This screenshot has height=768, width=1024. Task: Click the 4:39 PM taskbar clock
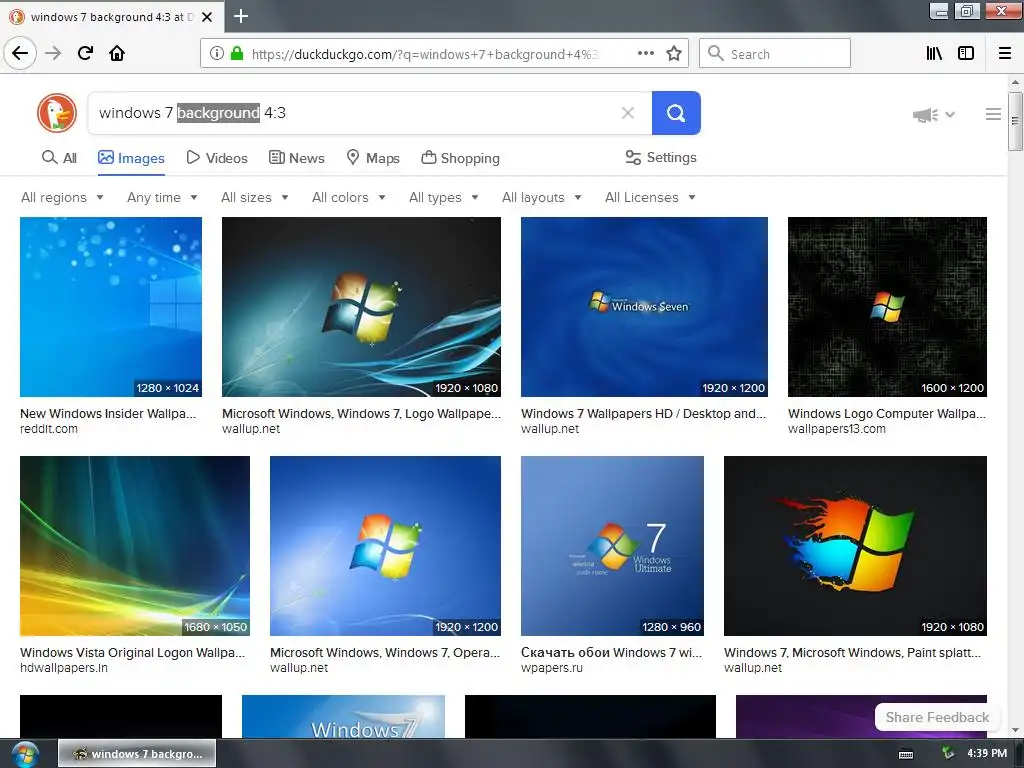(x=987, y=753)
